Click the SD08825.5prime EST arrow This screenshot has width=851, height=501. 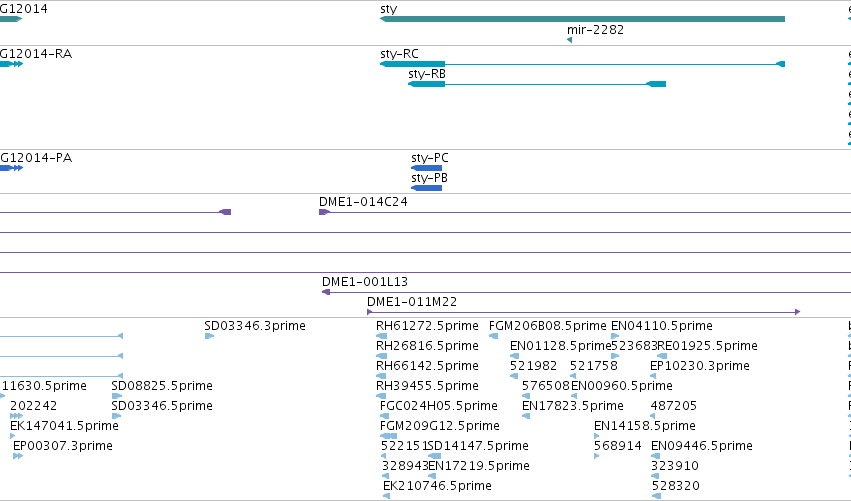point(117,396)
